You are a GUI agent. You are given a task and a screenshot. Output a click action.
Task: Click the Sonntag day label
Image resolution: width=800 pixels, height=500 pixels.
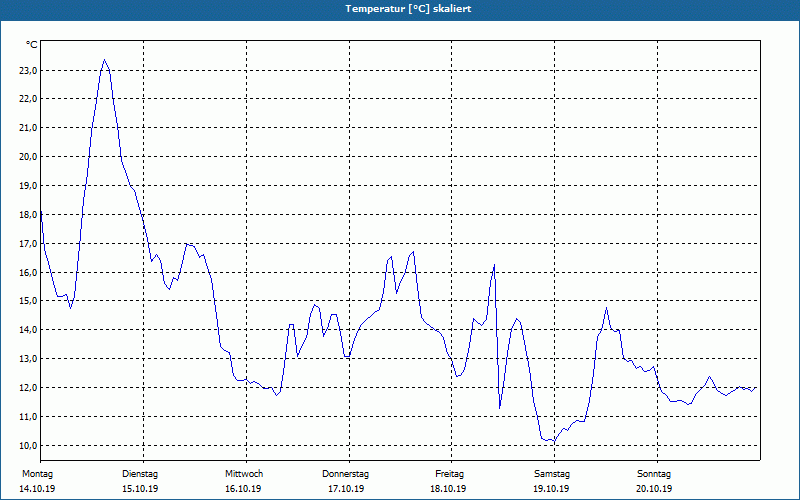[x=654, y=474]
